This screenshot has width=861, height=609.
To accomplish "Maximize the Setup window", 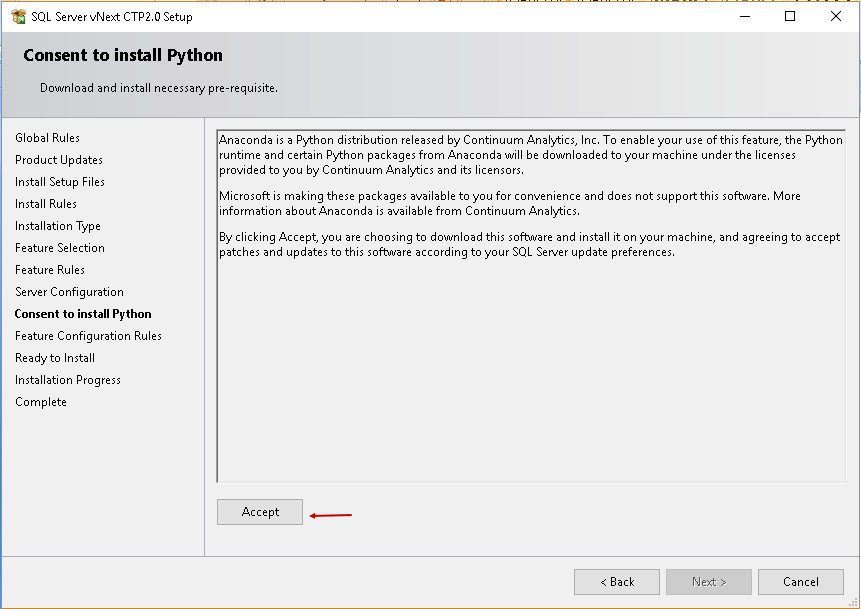I will 790,16.
